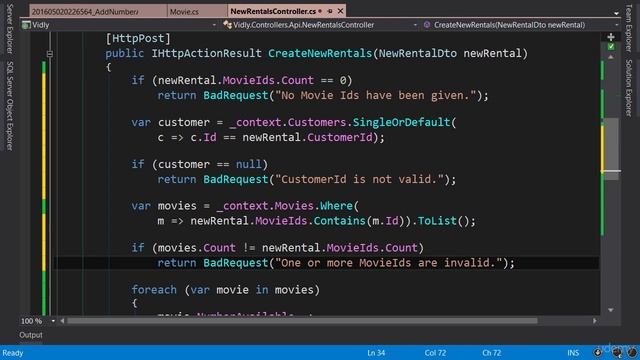Click the "if (customer == null)" line
The image size is (640, 360).
[200, 164]
